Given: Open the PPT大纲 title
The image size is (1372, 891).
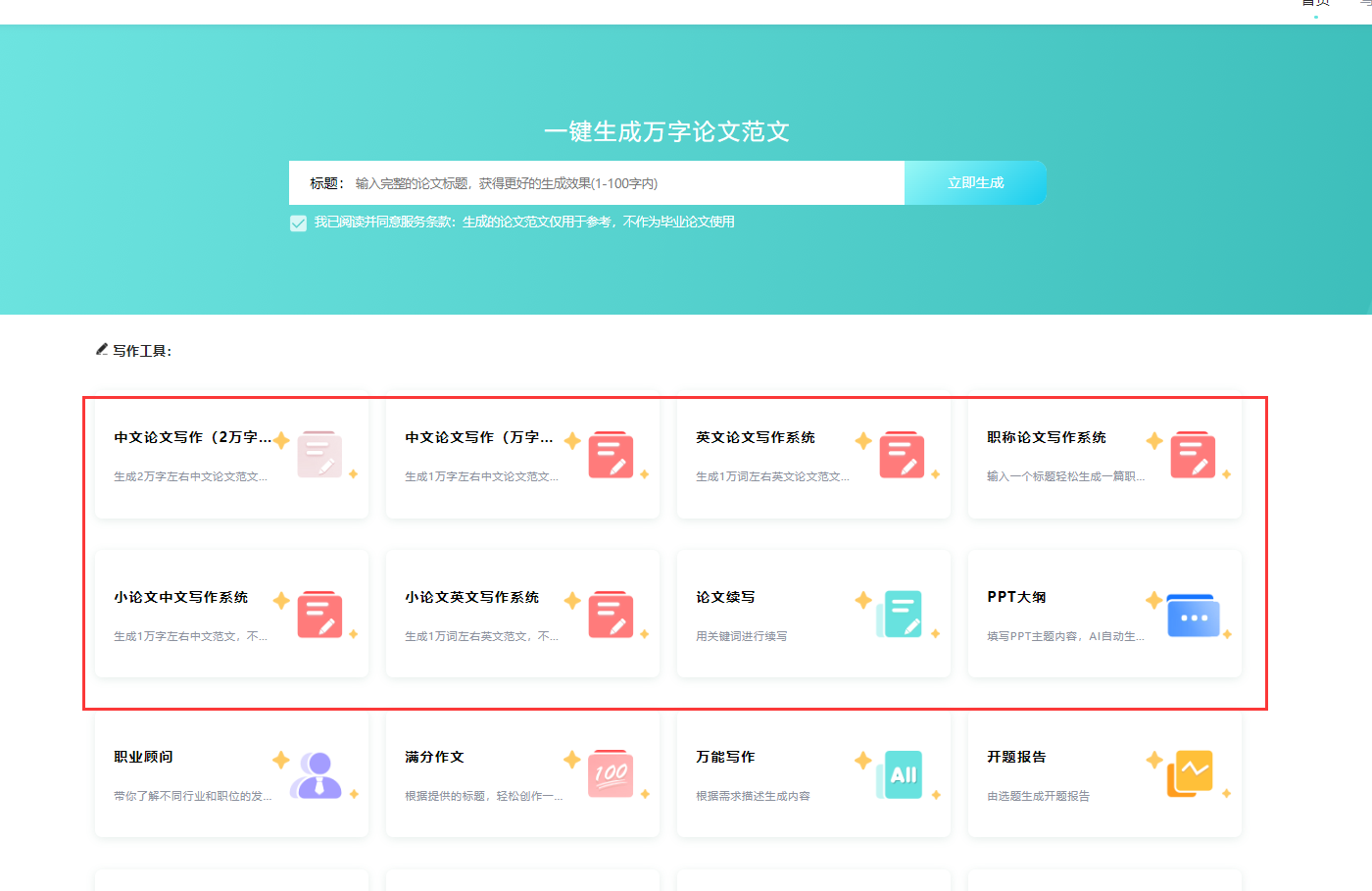Looking at the screenshot, I should point(1016,597).
